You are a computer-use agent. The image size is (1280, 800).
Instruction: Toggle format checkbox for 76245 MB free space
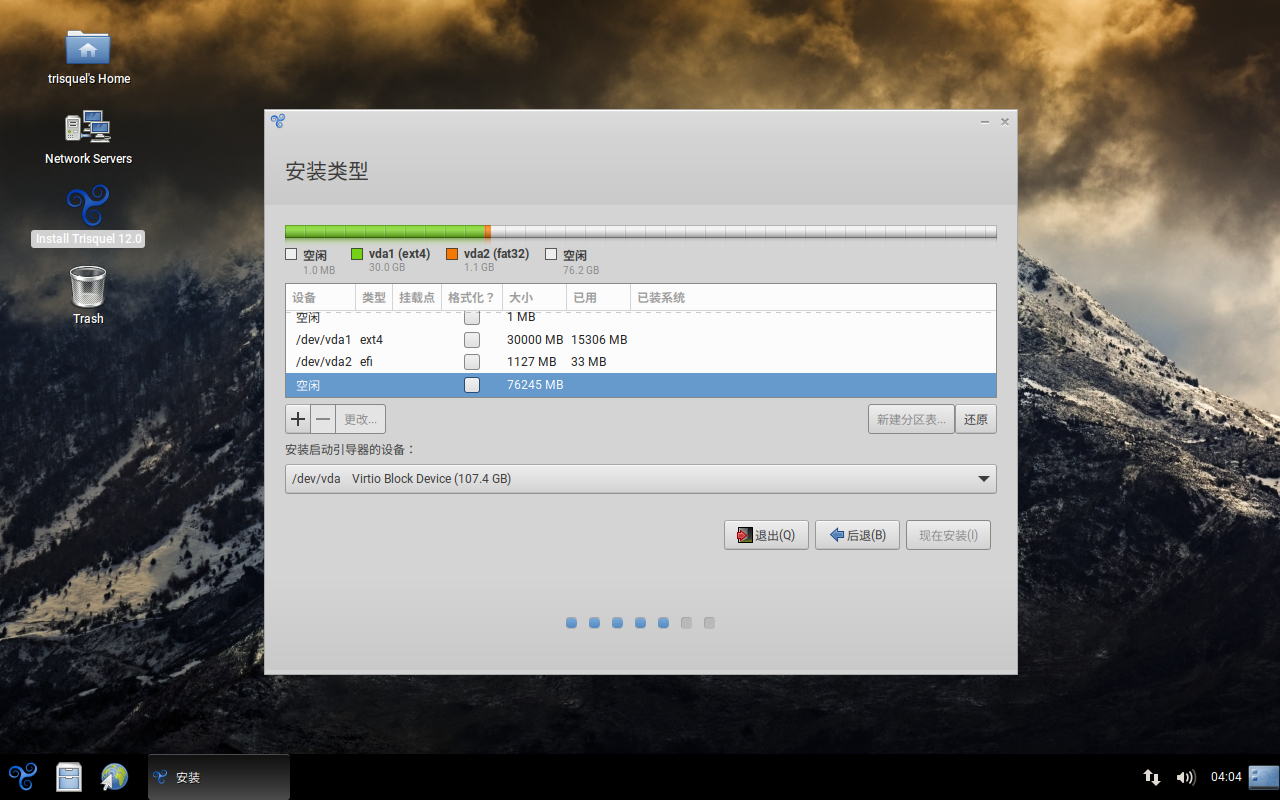pos(472,385)
